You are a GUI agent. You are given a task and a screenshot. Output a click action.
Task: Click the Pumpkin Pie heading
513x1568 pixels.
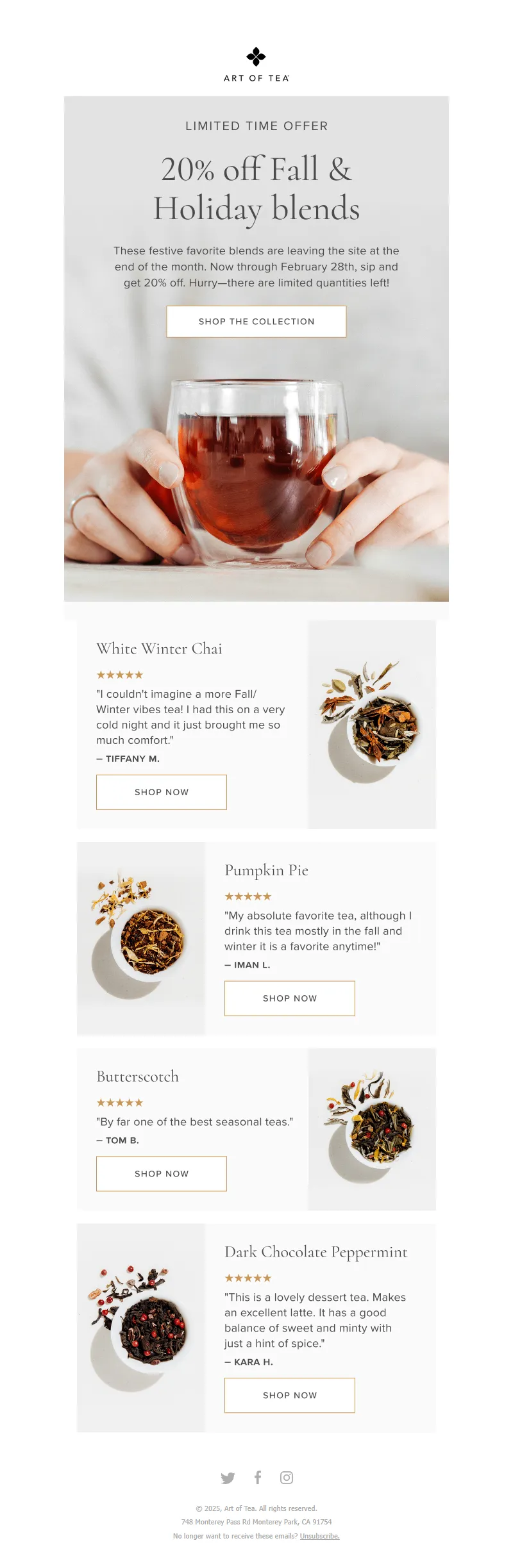click(266, 870)
